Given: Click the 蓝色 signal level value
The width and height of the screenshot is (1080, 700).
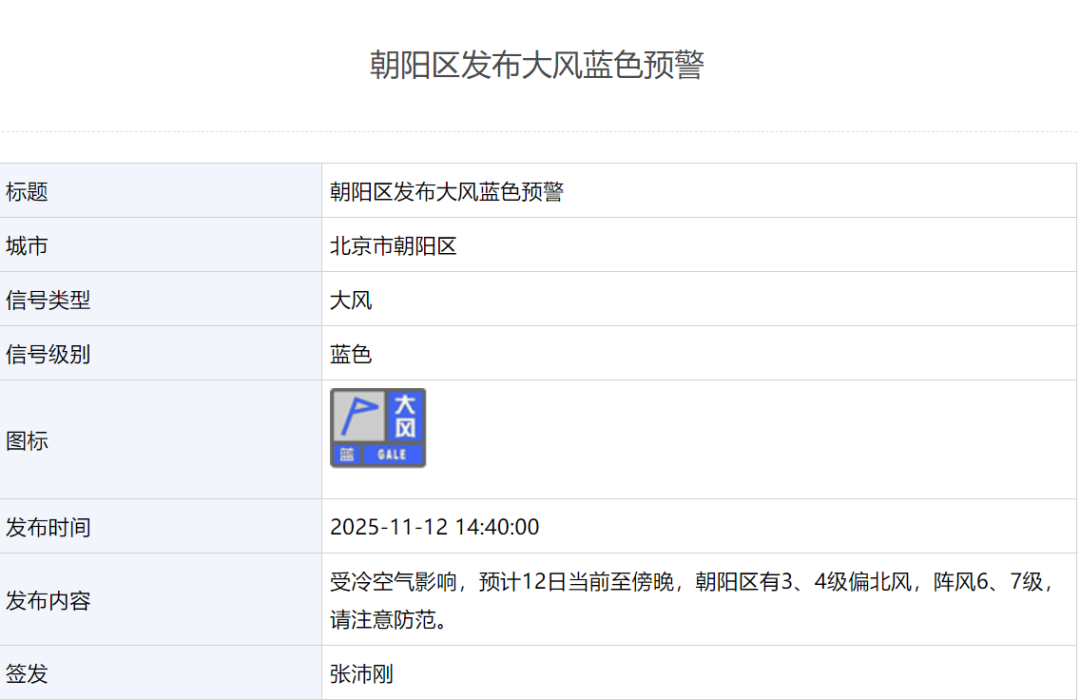Looking at the screenshot, I should pyautogui.click(x=351, y=354).
